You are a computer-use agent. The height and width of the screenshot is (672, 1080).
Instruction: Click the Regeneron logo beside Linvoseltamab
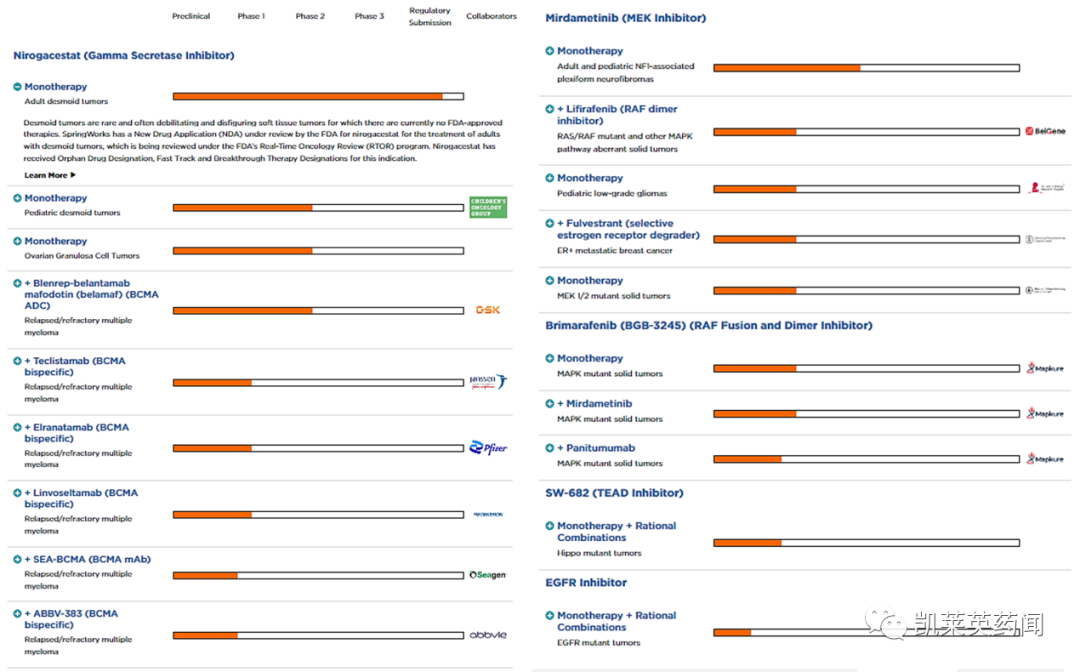click(488, 514)
